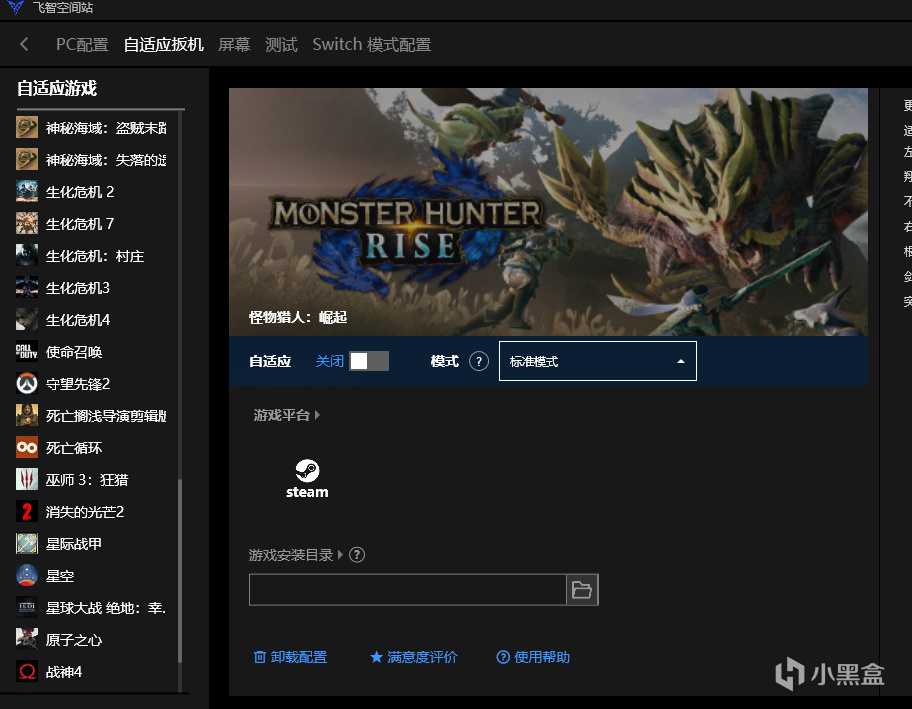Viewport: 912px width, 709px height.
Task: Click the 生化危机 7 game icon
Action: pos(27,223)
